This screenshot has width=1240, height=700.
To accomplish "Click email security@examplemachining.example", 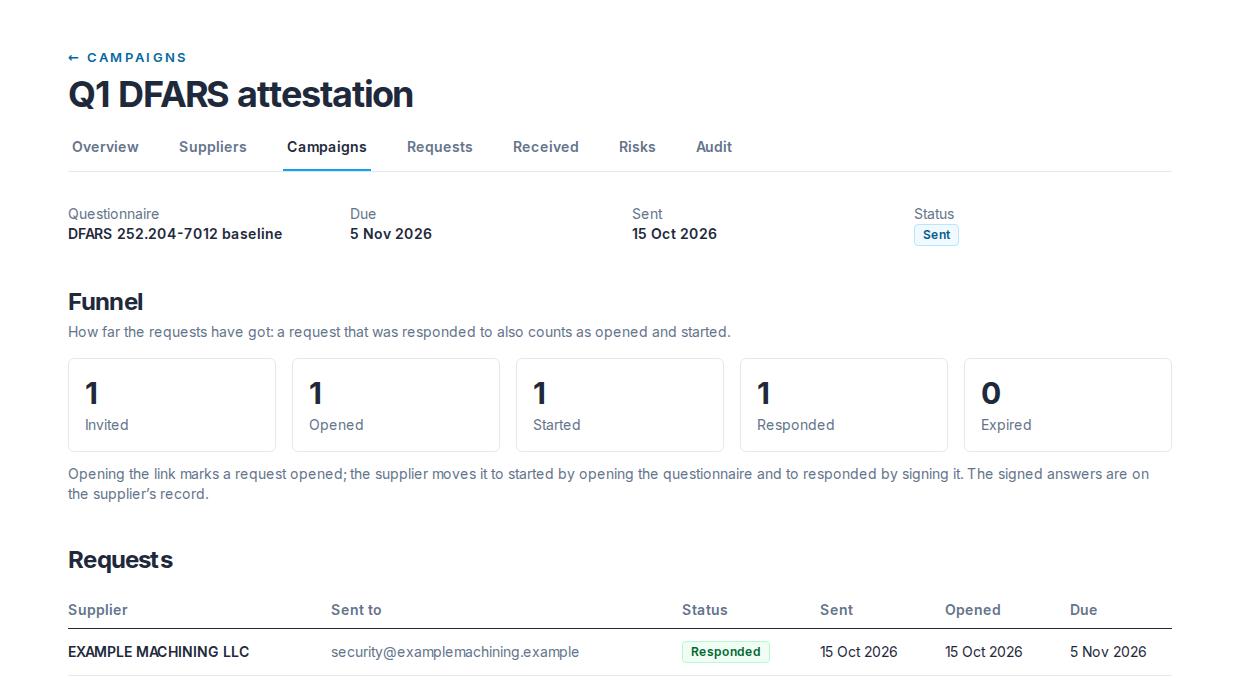I will (455, 652).
